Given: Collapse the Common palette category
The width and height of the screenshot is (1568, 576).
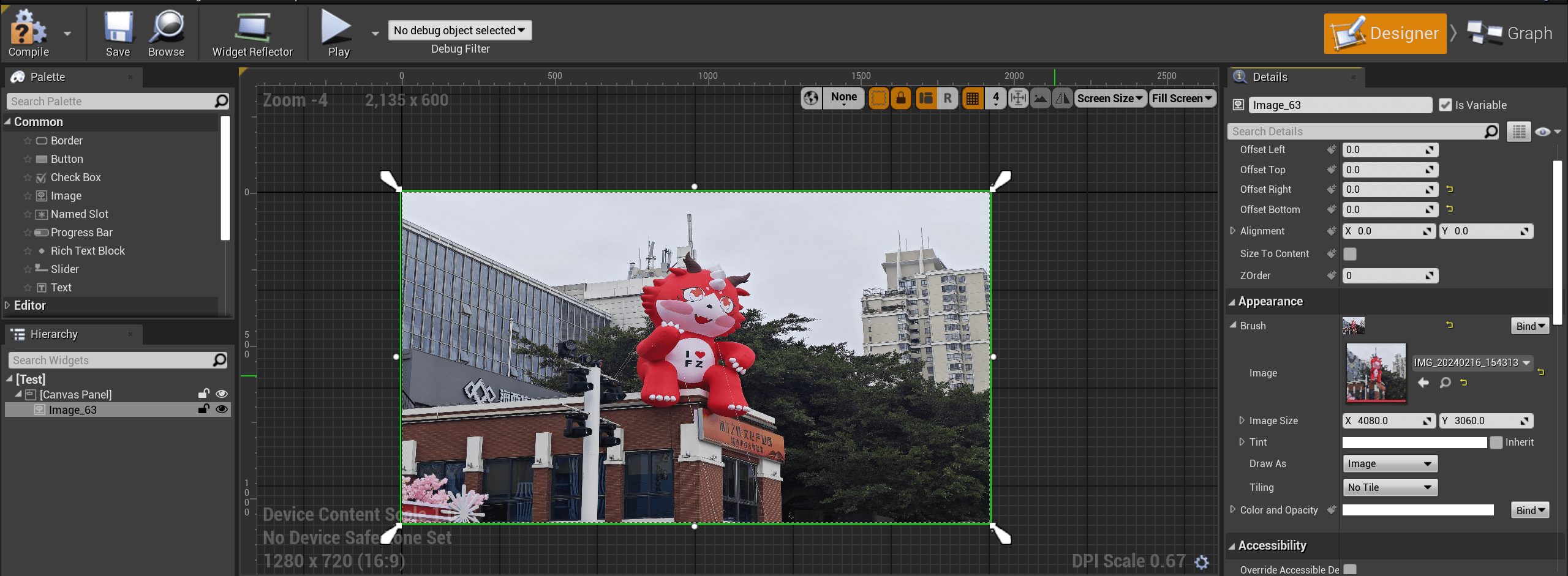Looking at the screenshot, I should (x=7, y=121).
